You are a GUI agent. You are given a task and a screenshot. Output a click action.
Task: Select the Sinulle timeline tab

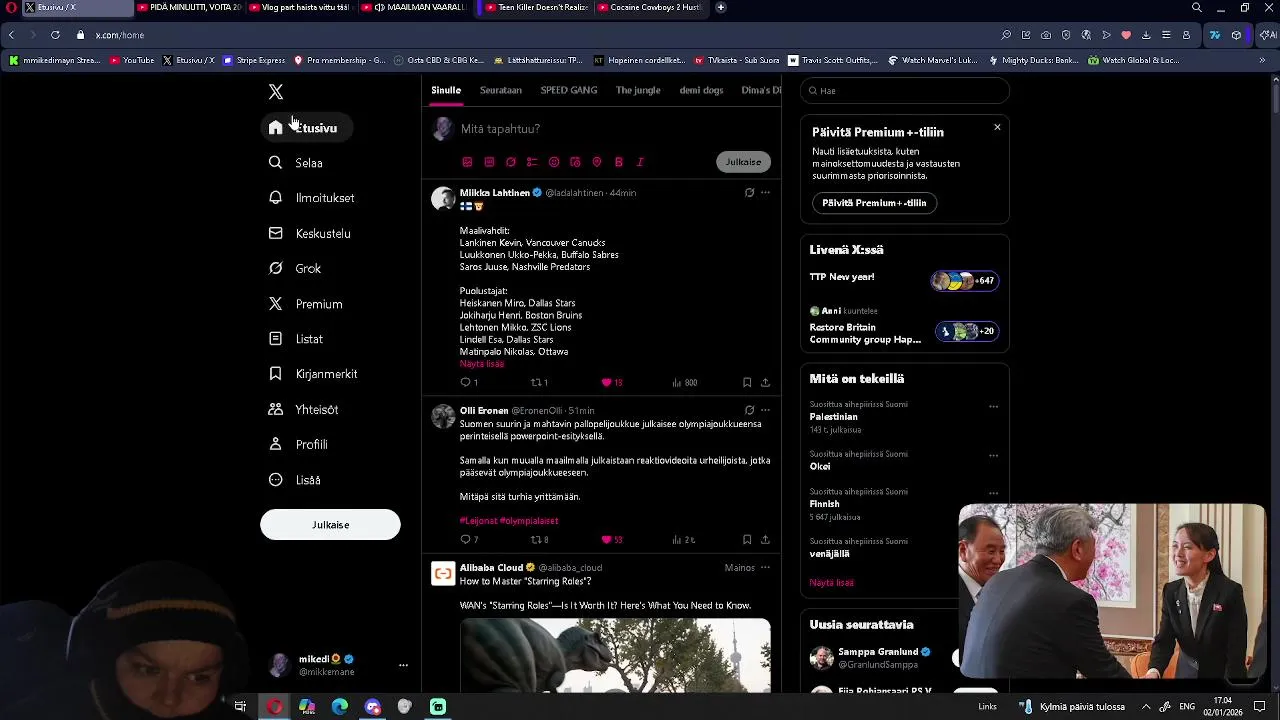point(446,90)
